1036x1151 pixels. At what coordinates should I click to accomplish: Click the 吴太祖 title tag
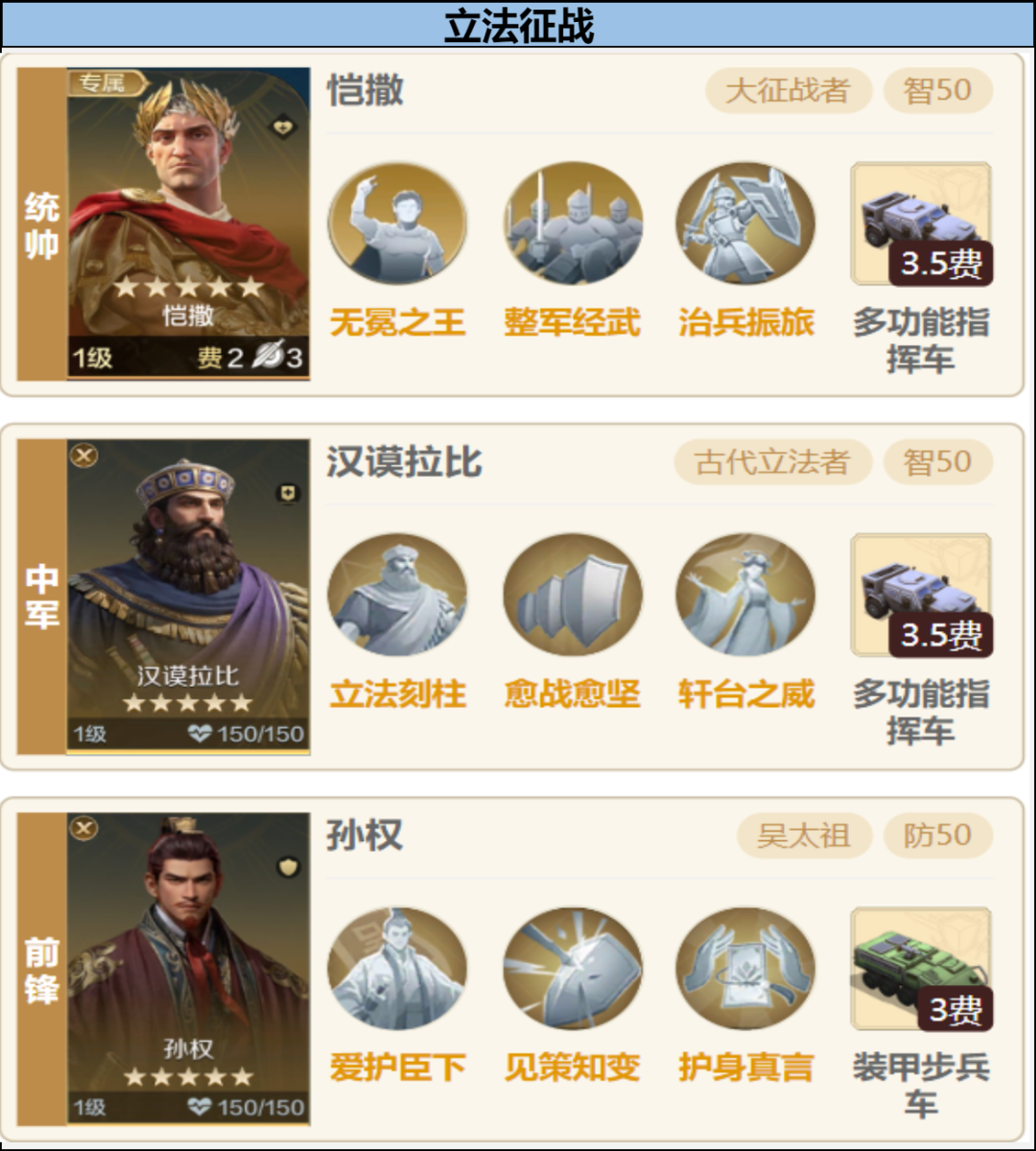pos(804,835)
